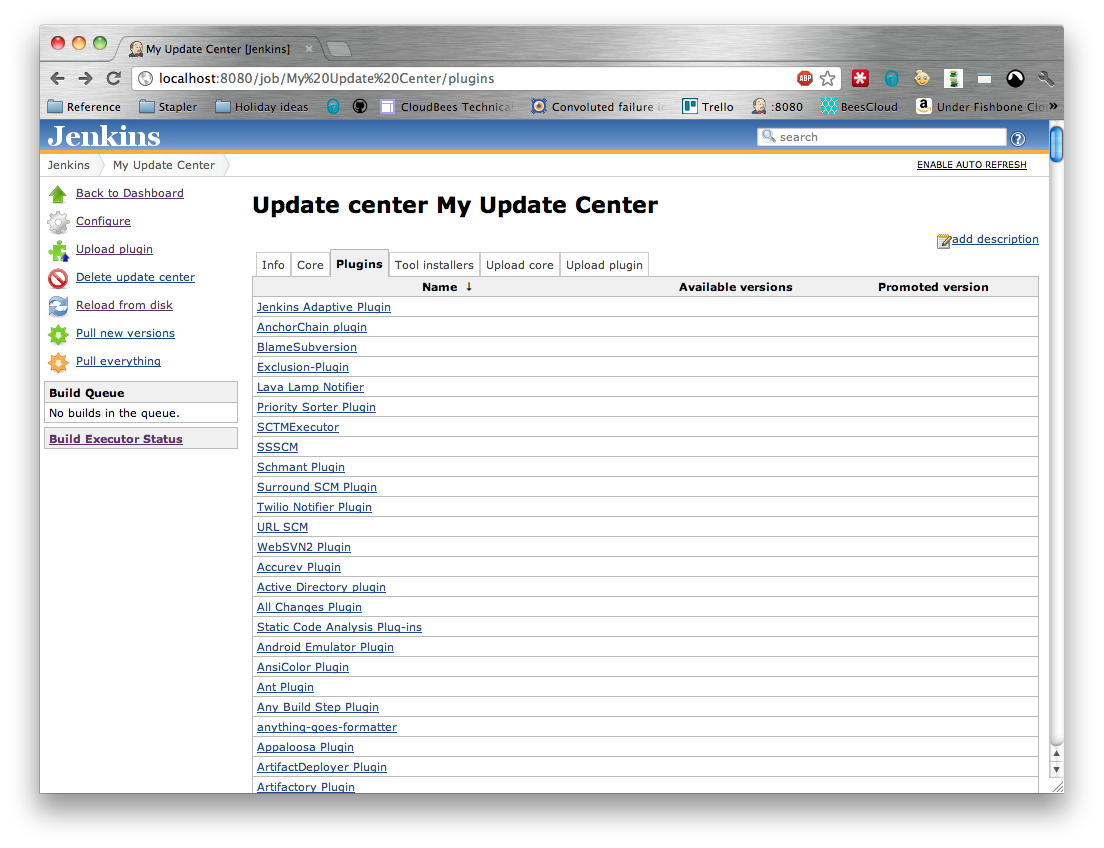Click the search help question-mark icon
The image size is (1104, 848).
click(1018, 139)
